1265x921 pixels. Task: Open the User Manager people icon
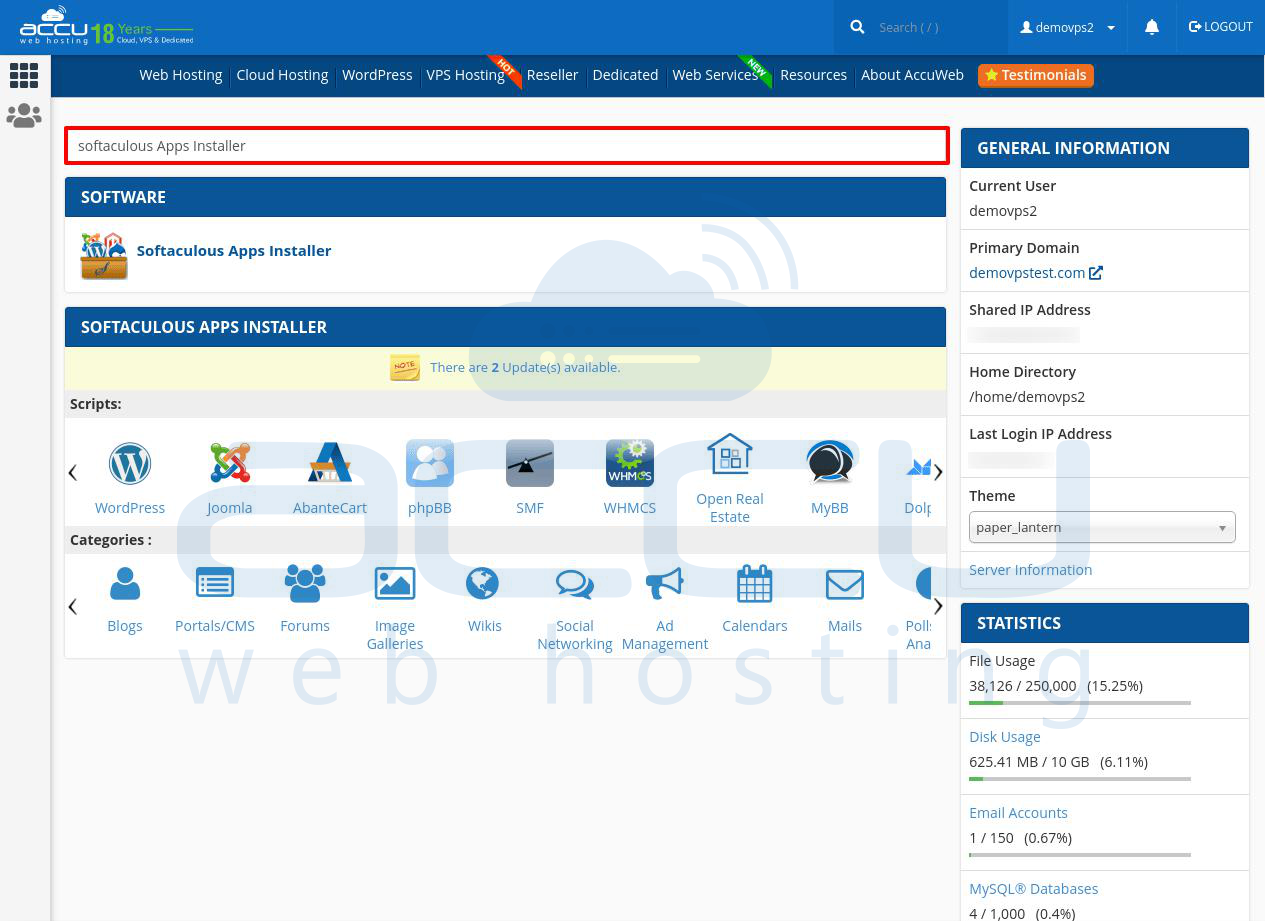pos(24,116)
